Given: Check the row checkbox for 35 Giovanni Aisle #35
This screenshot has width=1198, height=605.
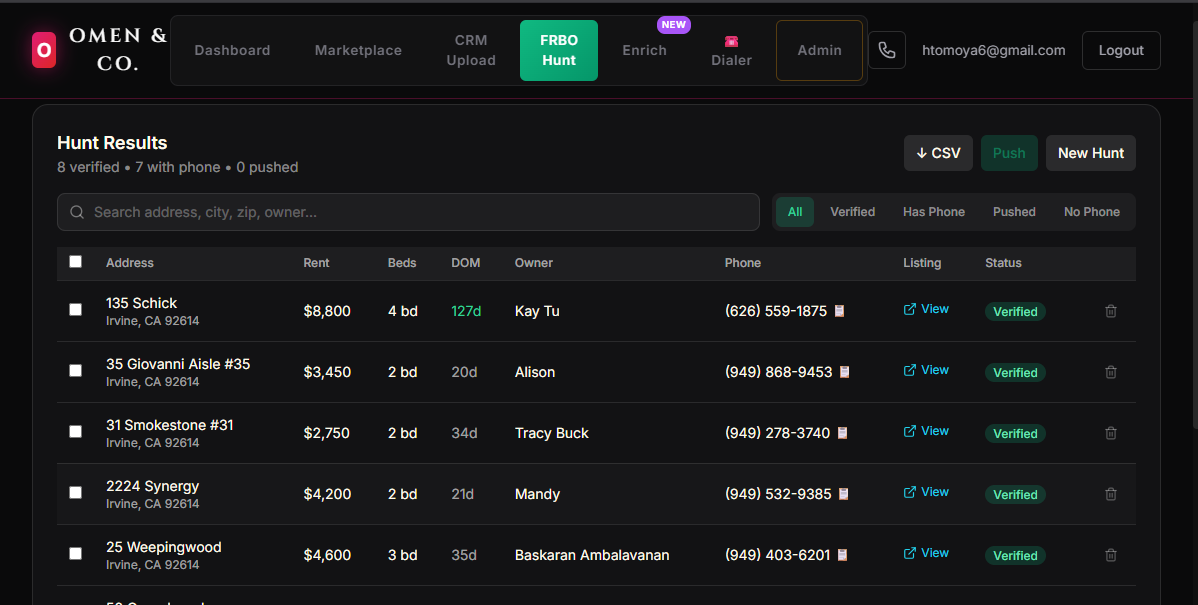Looking at the screenshot, I should (x=75, y=370).
